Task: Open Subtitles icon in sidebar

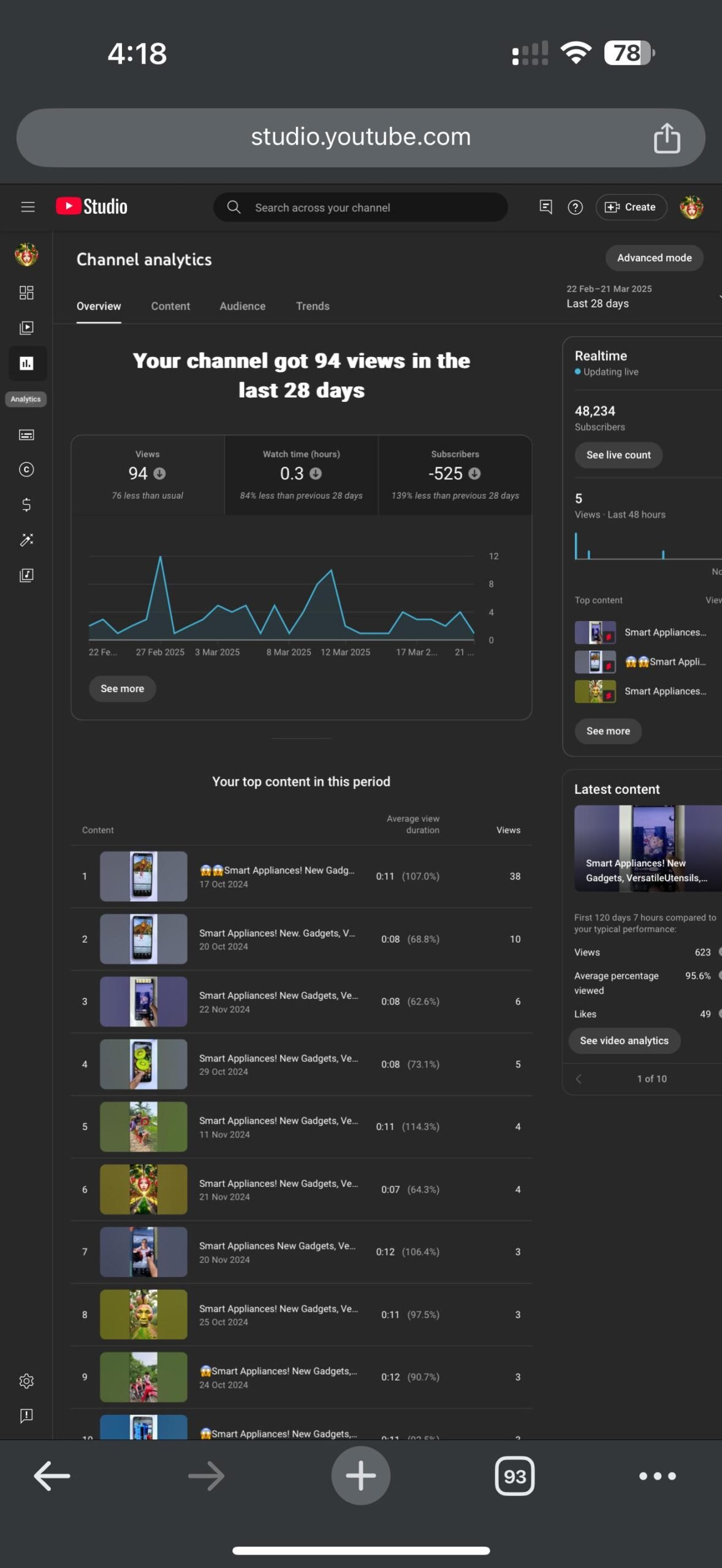Action: click(26, 435)
